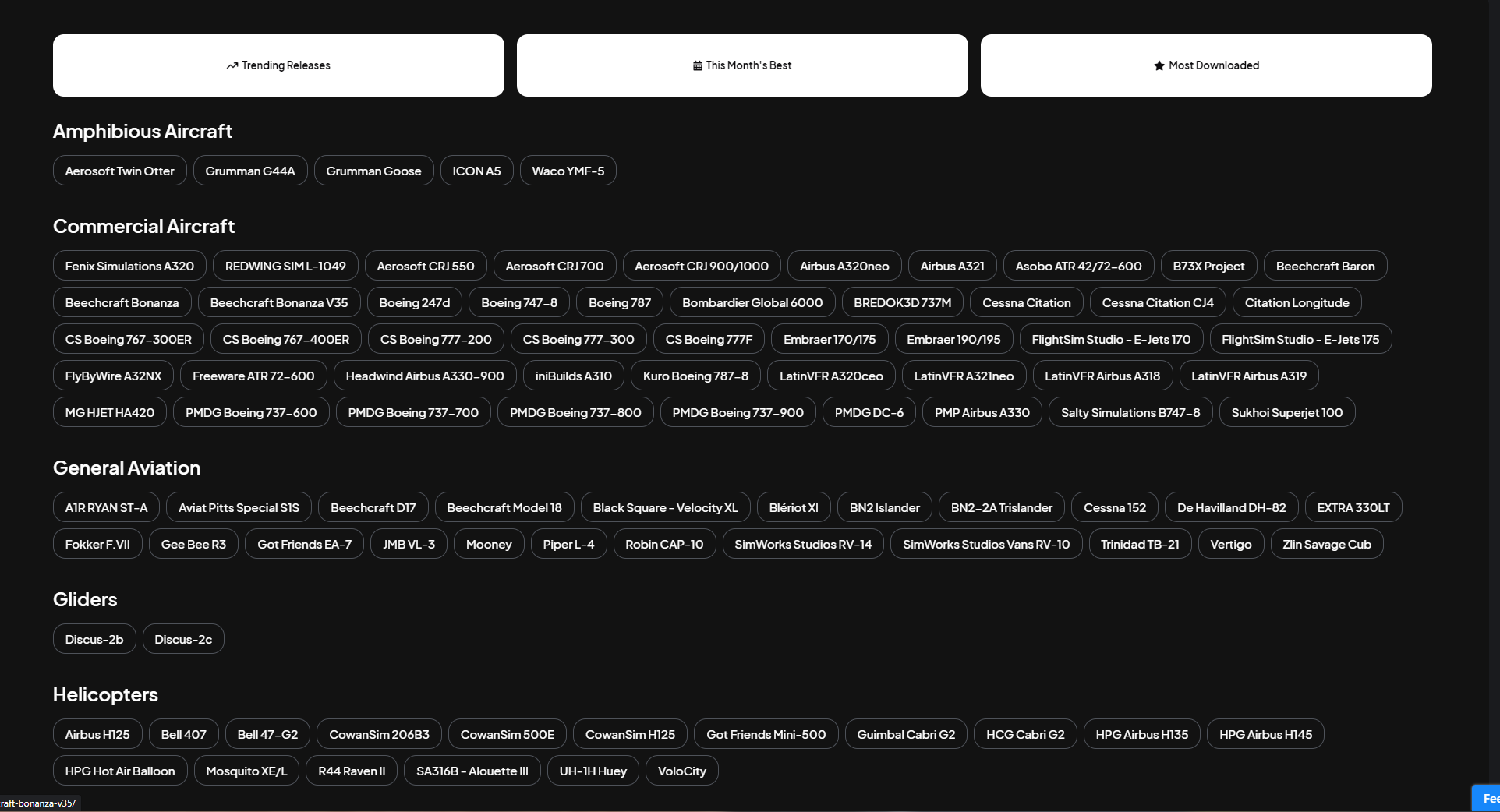The height and width of the screenshot is (812, 1500).
Task: Select the UH-1H Huey helicopter
Action: click(593, 771)
